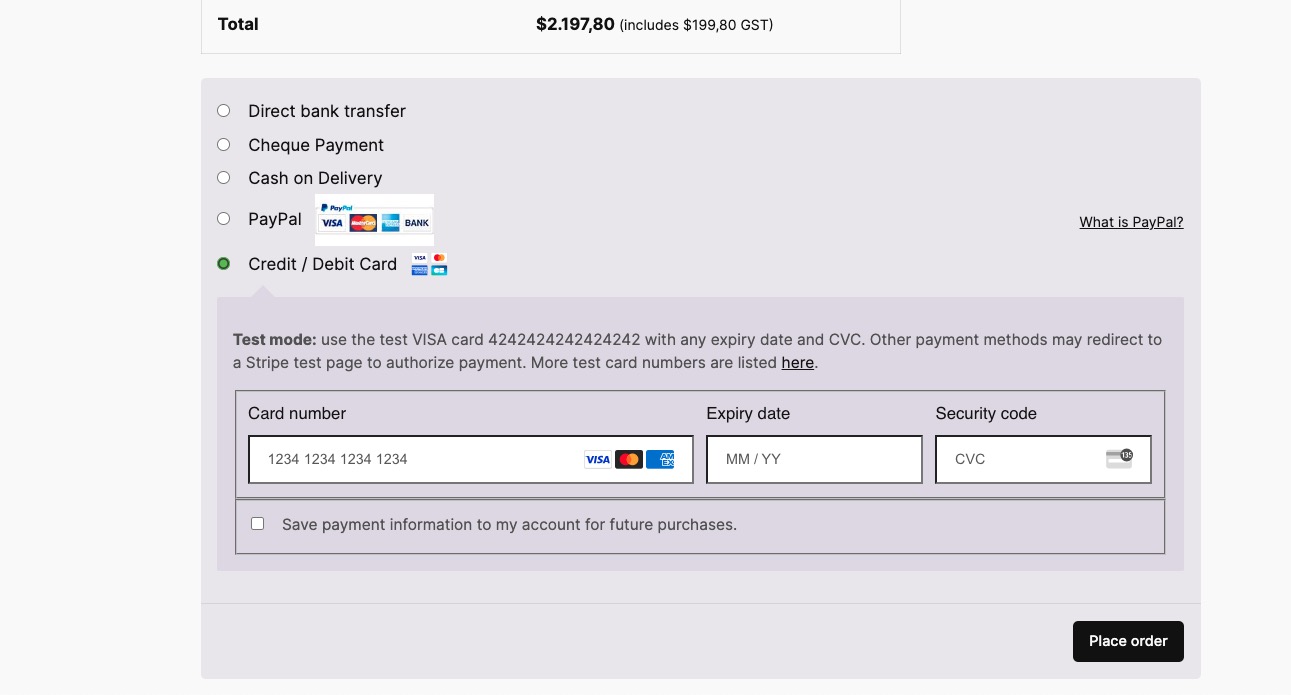Click the American Express icon in card field
The height and width of the screenshot is (695, 1291).
pos(660,460)
